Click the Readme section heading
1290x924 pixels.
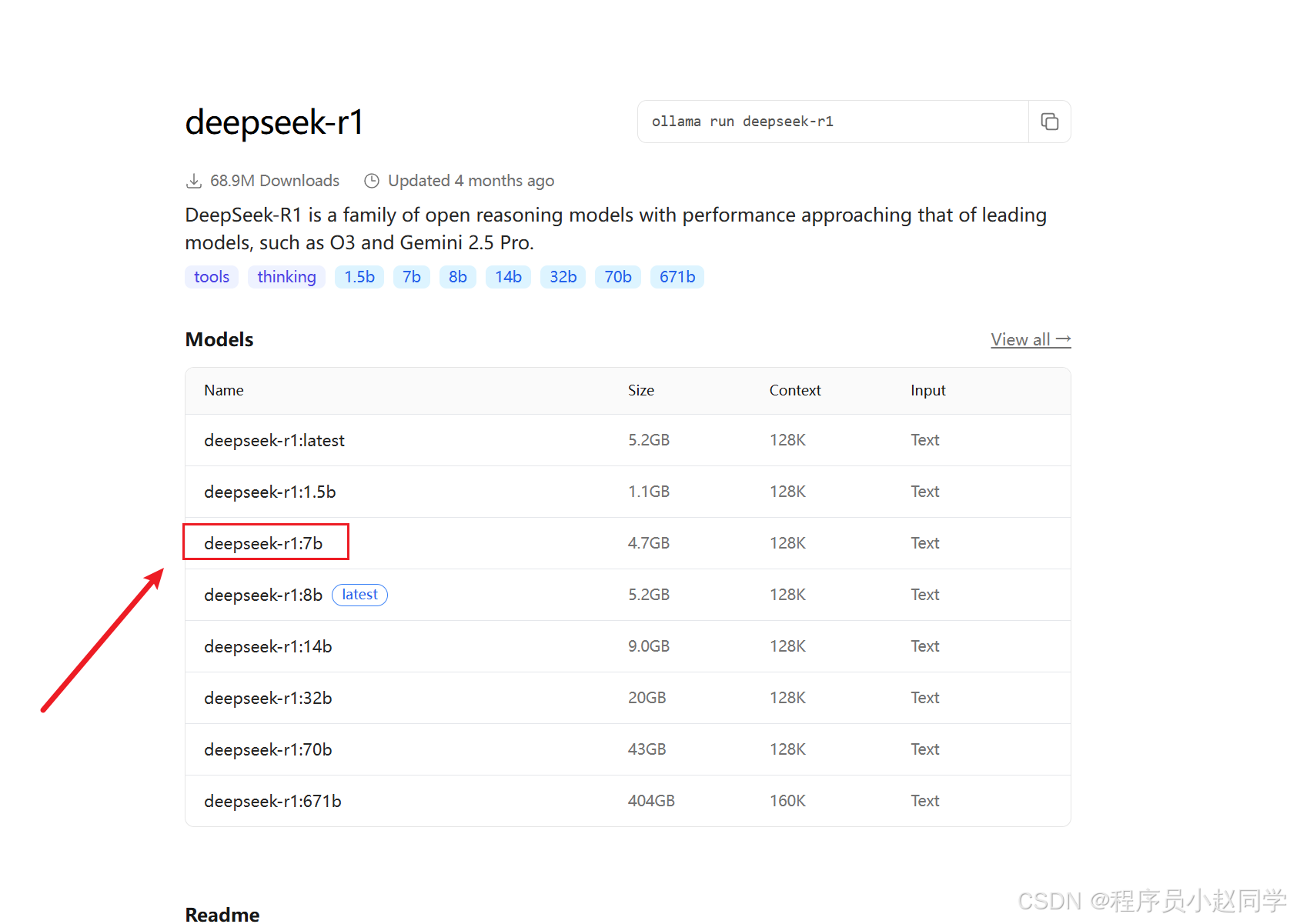[222, 914]
